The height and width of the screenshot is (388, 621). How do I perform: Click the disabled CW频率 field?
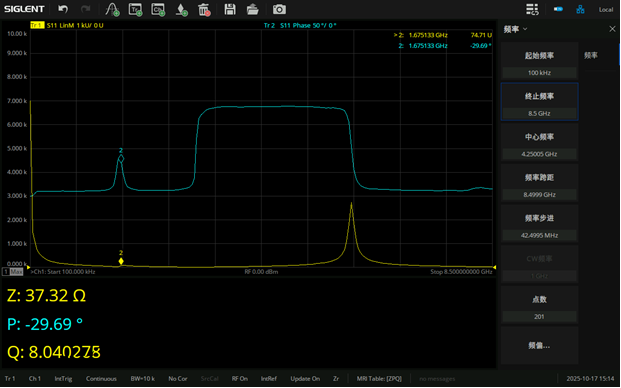pyautogui.click(x=539, y=264)
